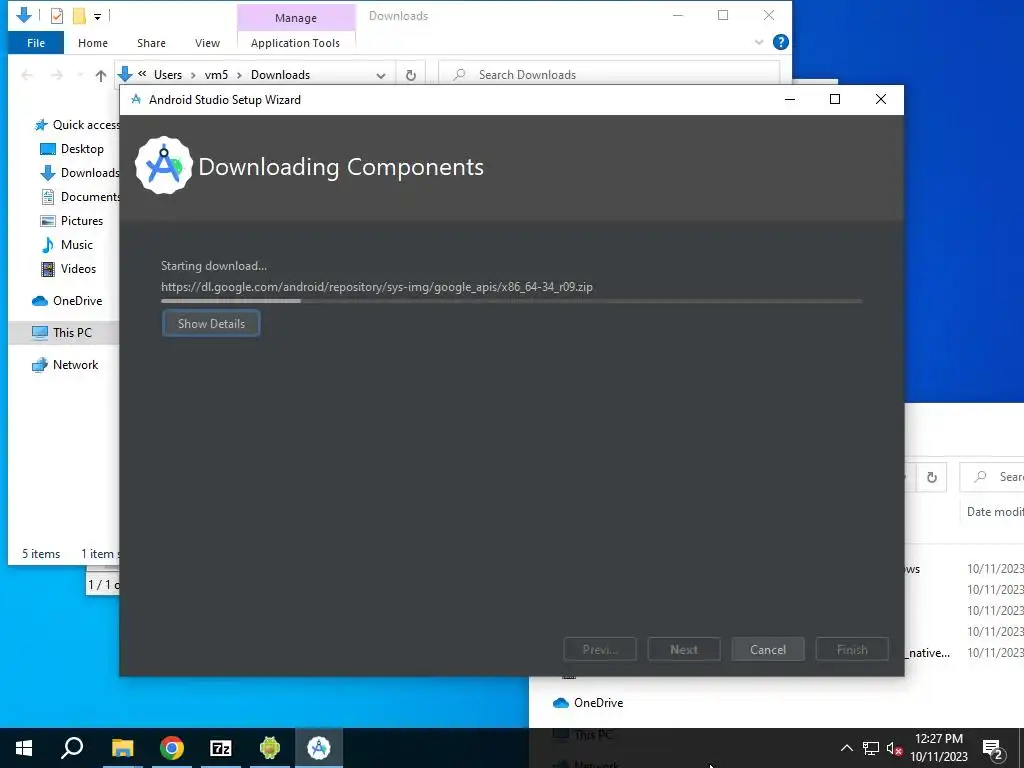Click the Properties quick access toolbar icon
The width and height of the screenshot is (1024, 768).
pos(57,16)
